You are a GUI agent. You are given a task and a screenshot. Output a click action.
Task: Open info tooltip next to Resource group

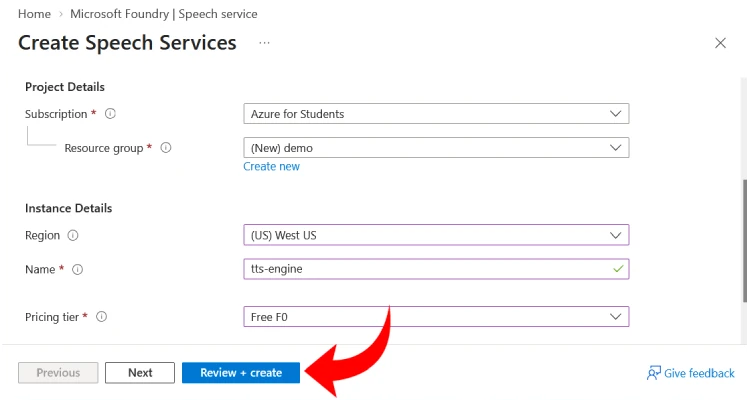[x=165, y=148]
